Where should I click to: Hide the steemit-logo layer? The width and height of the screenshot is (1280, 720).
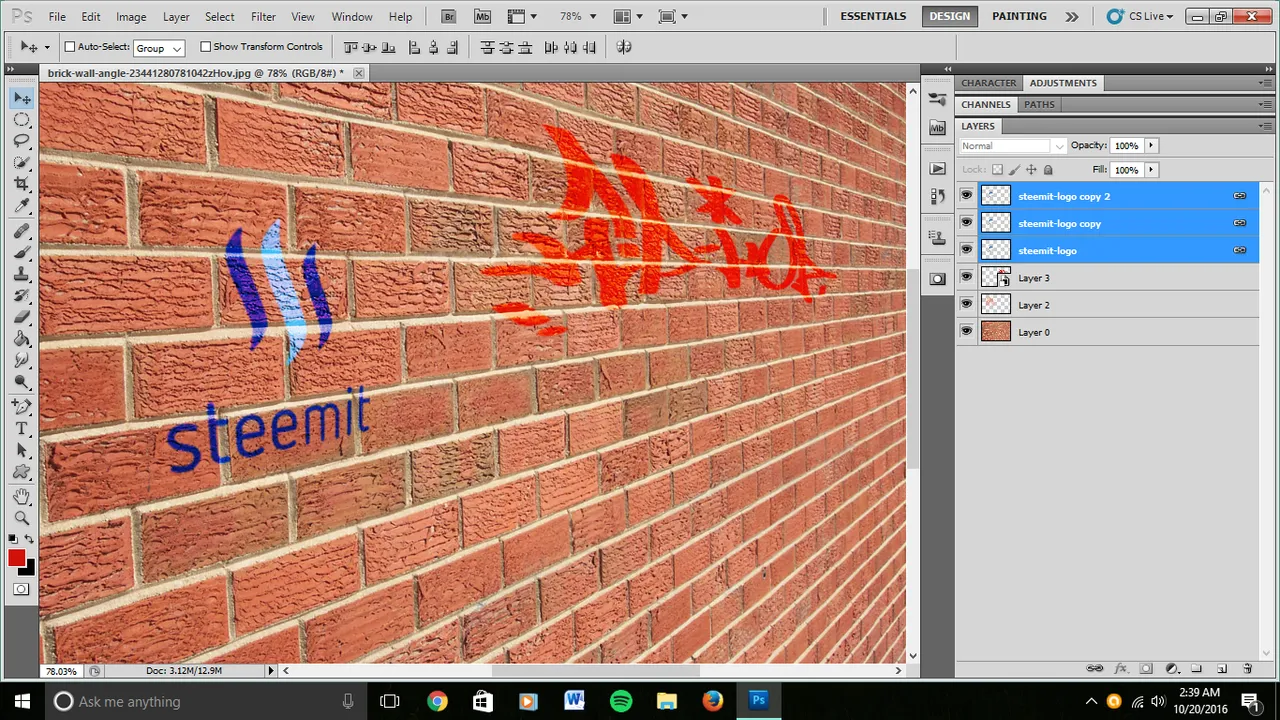tap(966, 250)
